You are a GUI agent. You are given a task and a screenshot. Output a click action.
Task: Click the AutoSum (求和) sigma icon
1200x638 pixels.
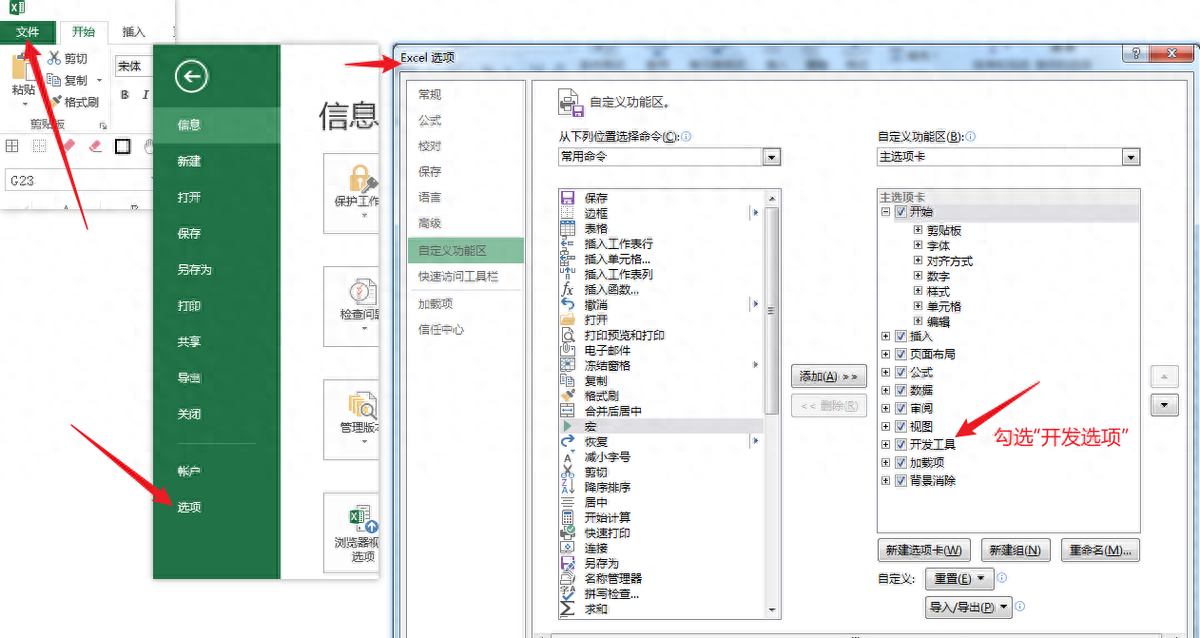point(567,609)
